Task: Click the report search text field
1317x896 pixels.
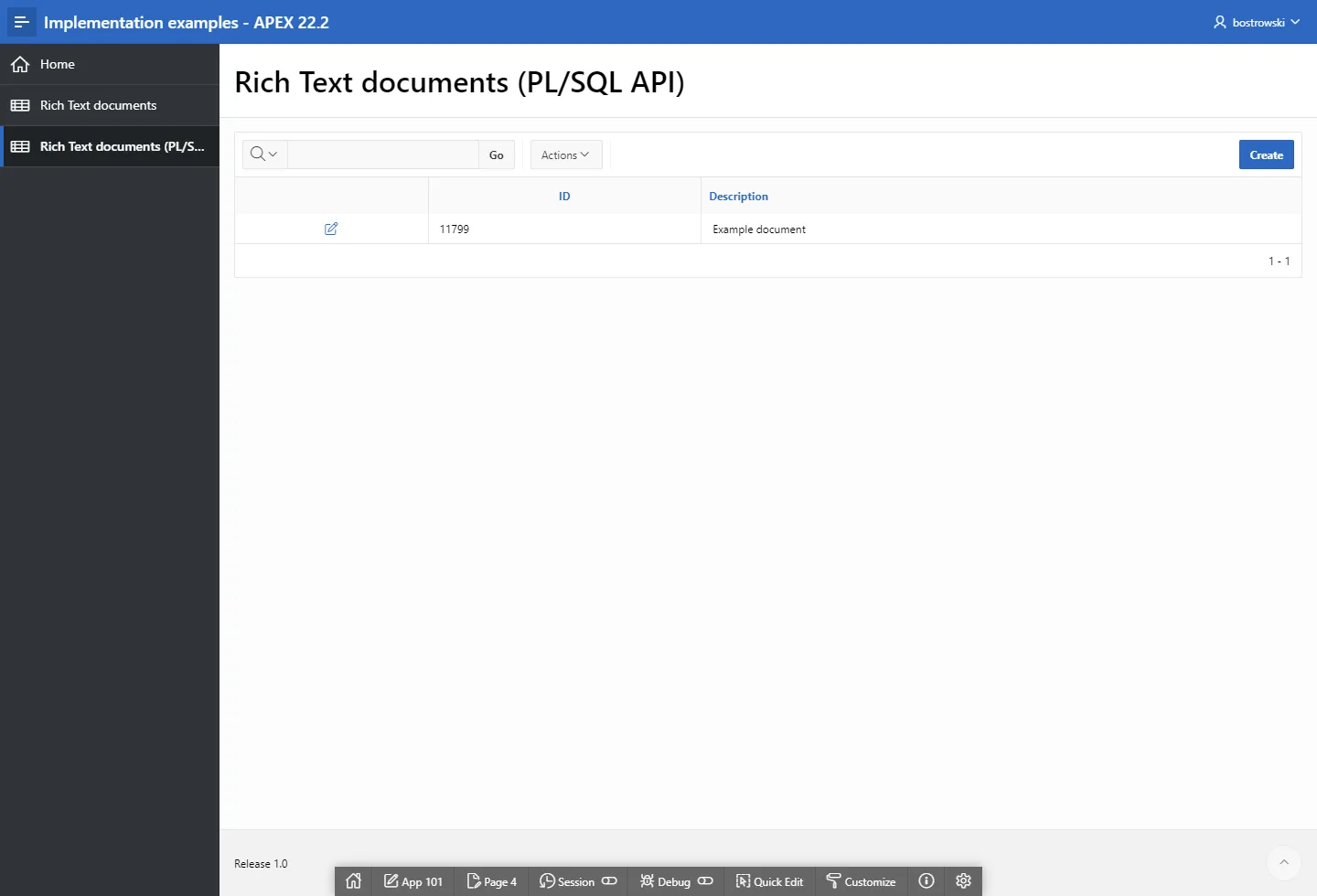Action: tap(382, 155)
